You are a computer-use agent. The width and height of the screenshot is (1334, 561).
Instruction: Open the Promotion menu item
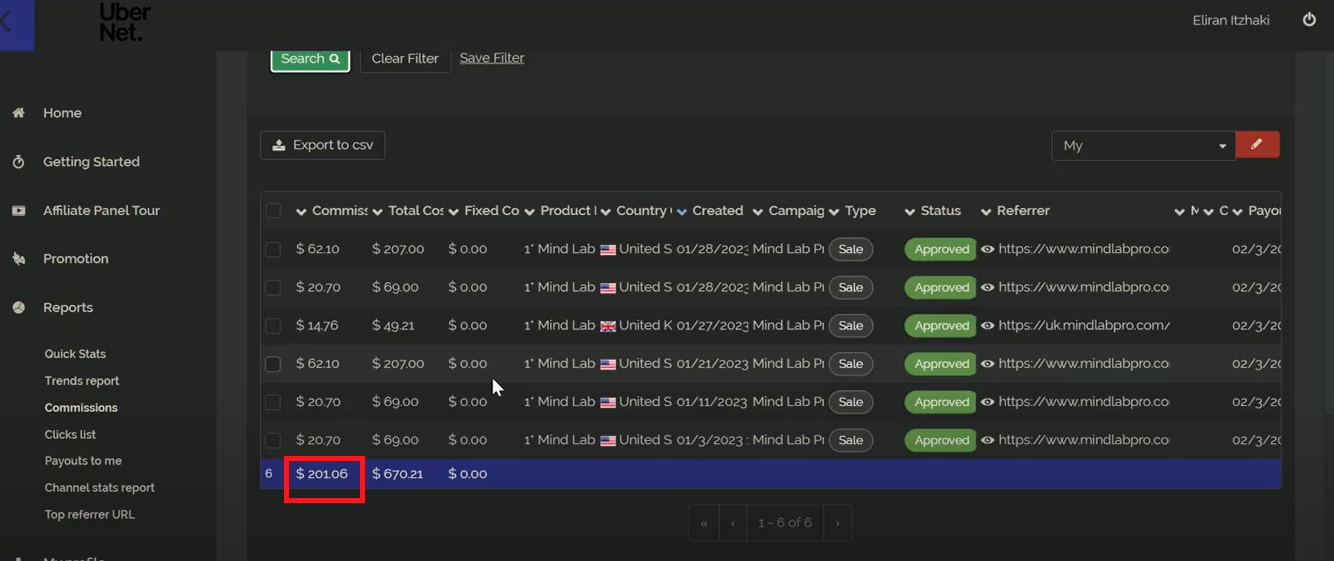click(x=76, y=259)
